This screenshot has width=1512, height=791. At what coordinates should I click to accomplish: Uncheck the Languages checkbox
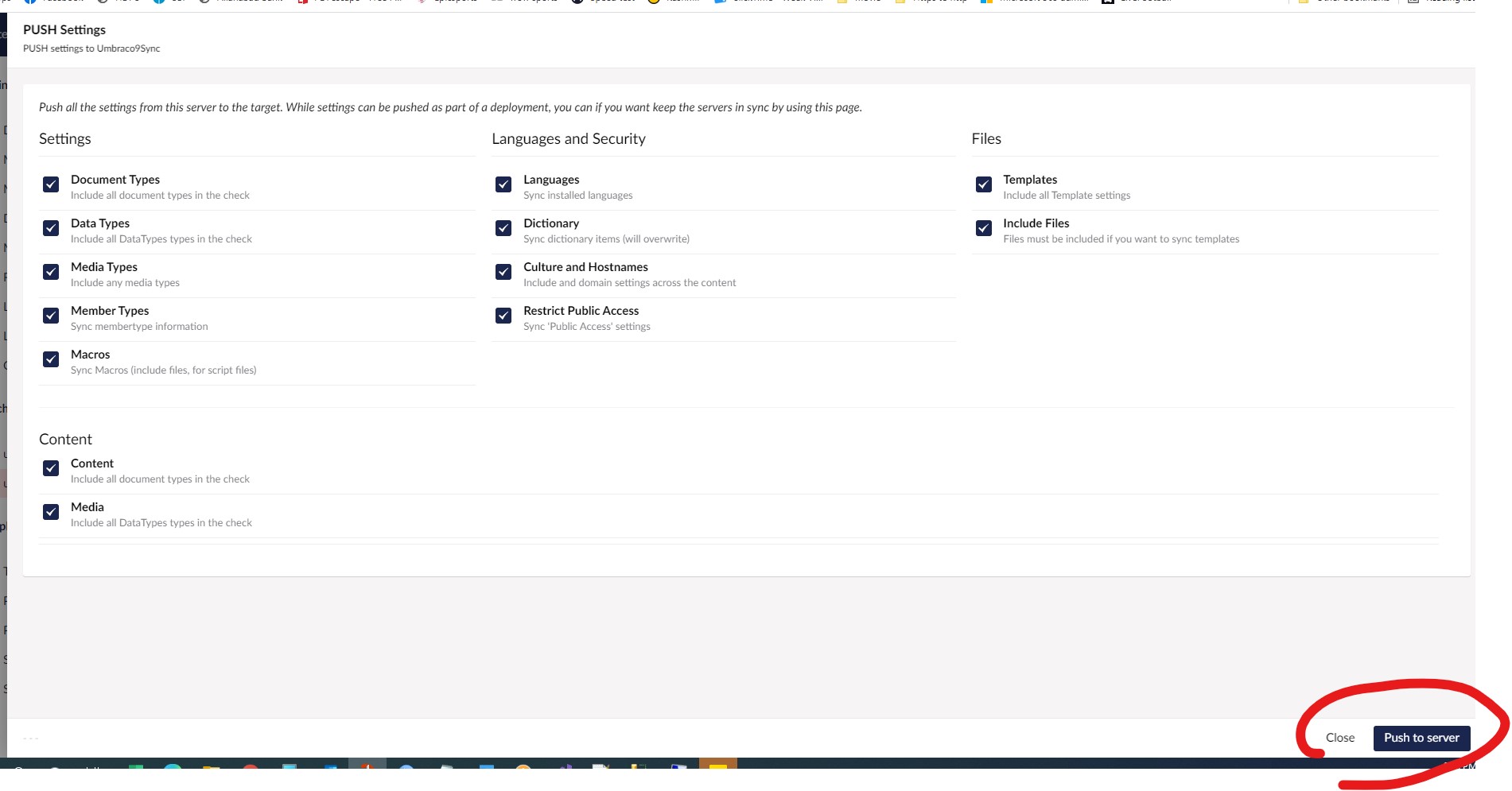pyautogui.click(x=503, y=184)
